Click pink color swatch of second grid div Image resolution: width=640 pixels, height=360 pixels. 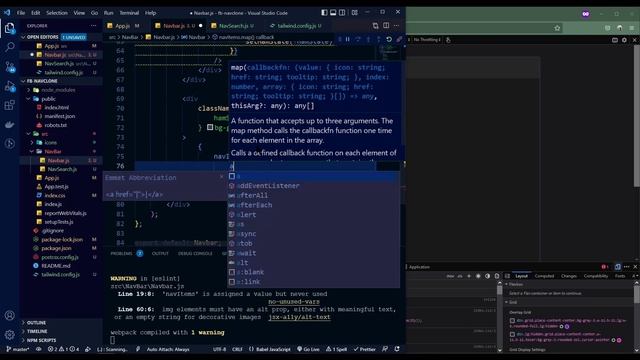pyautogui.click(x=619, y=340)
